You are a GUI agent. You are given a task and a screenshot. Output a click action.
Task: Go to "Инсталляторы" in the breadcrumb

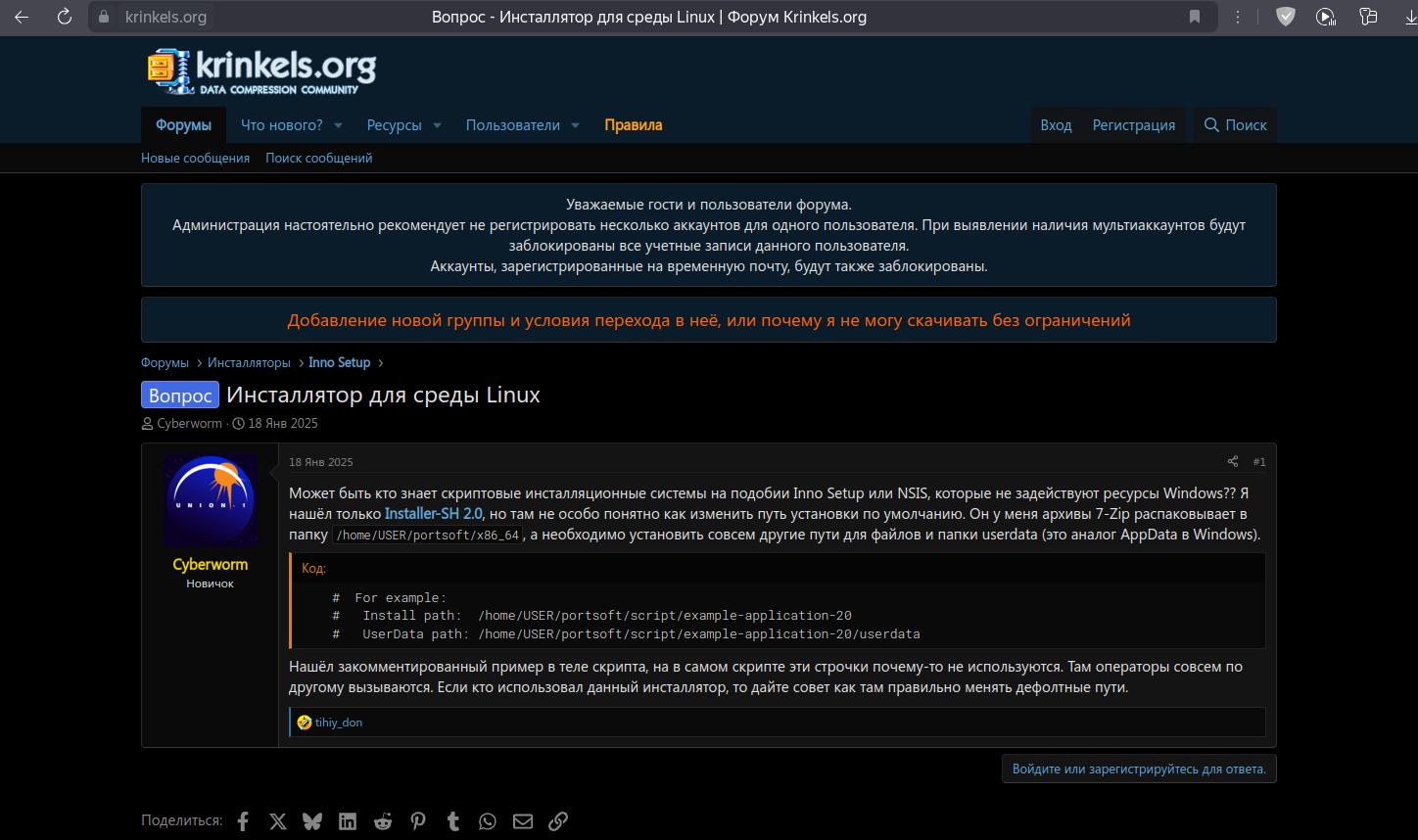[x=249, y=362]
